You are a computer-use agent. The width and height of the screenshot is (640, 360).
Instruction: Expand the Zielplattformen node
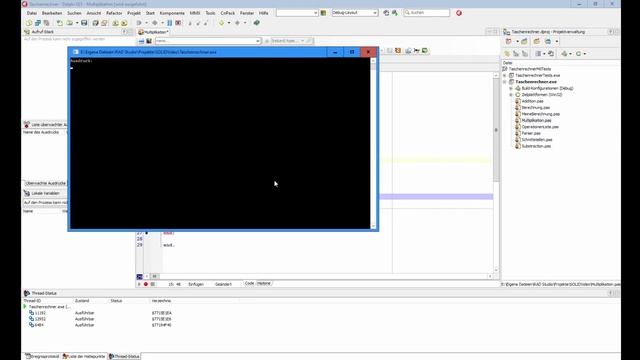[x=511, y=95]
